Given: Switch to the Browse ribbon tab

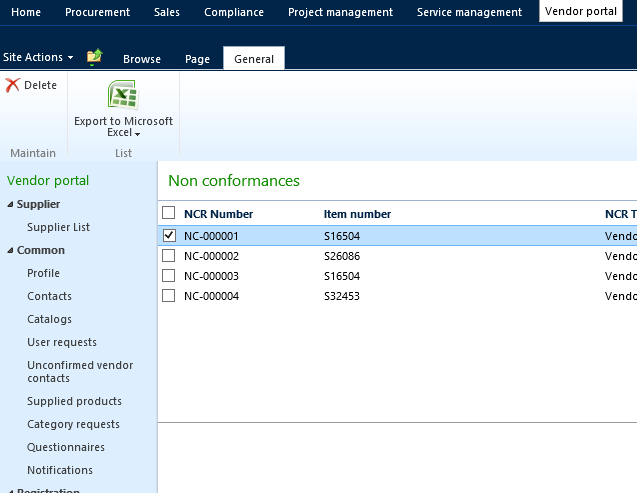Looking at the screenshot, I should (142, 59).
